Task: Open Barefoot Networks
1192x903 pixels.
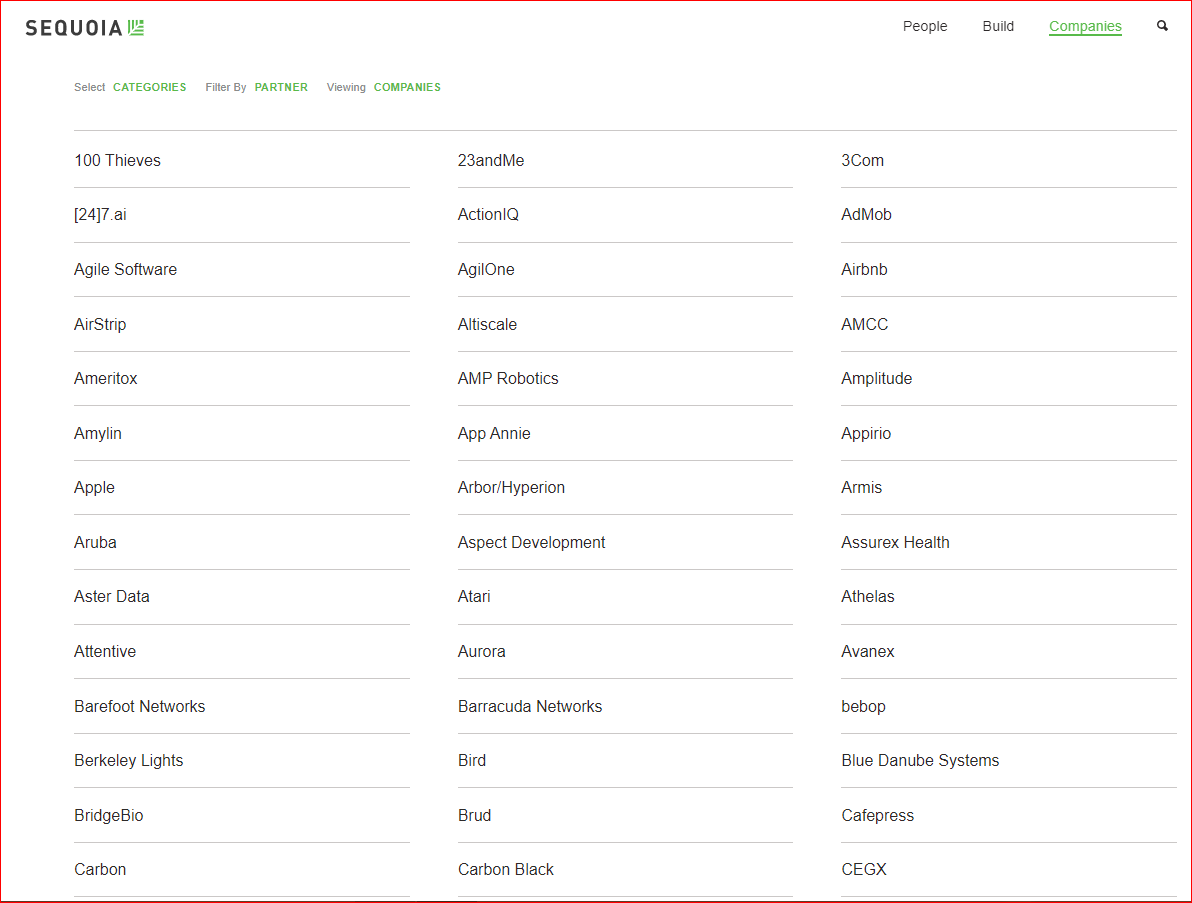Action: (139, 706)
